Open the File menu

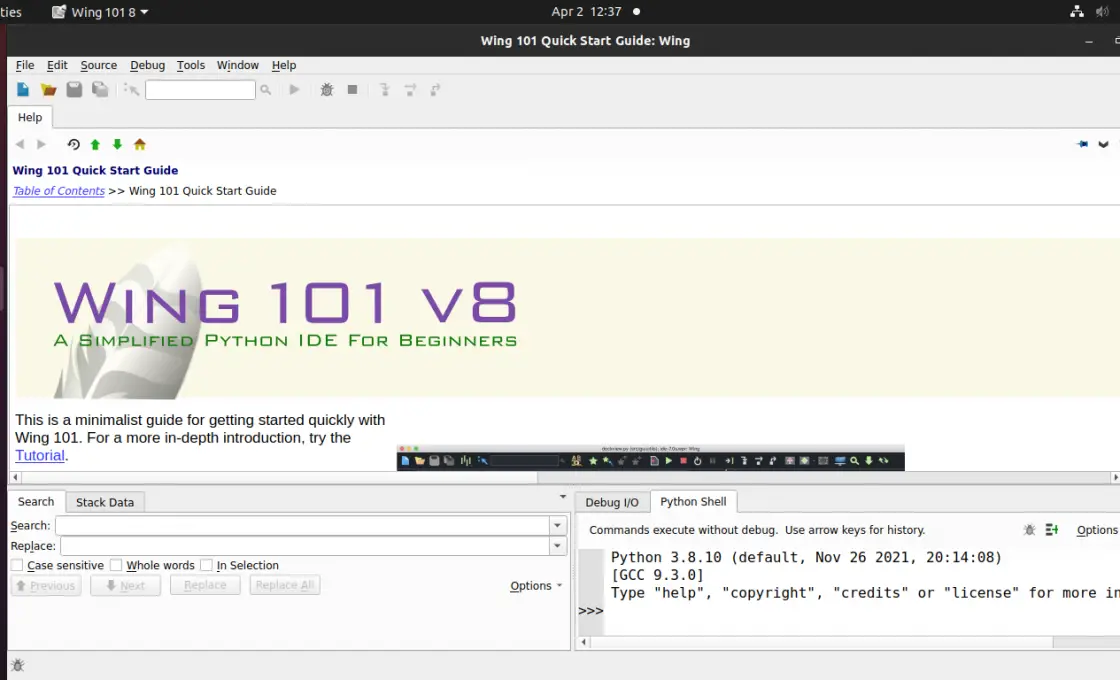(x=25, y=65)
